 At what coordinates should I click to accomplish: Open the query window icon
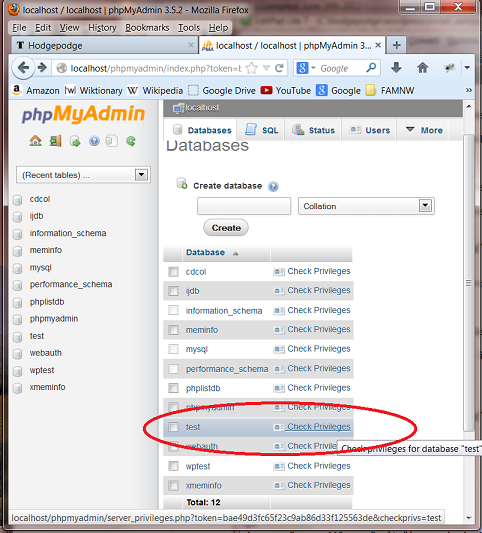(75, 141)
